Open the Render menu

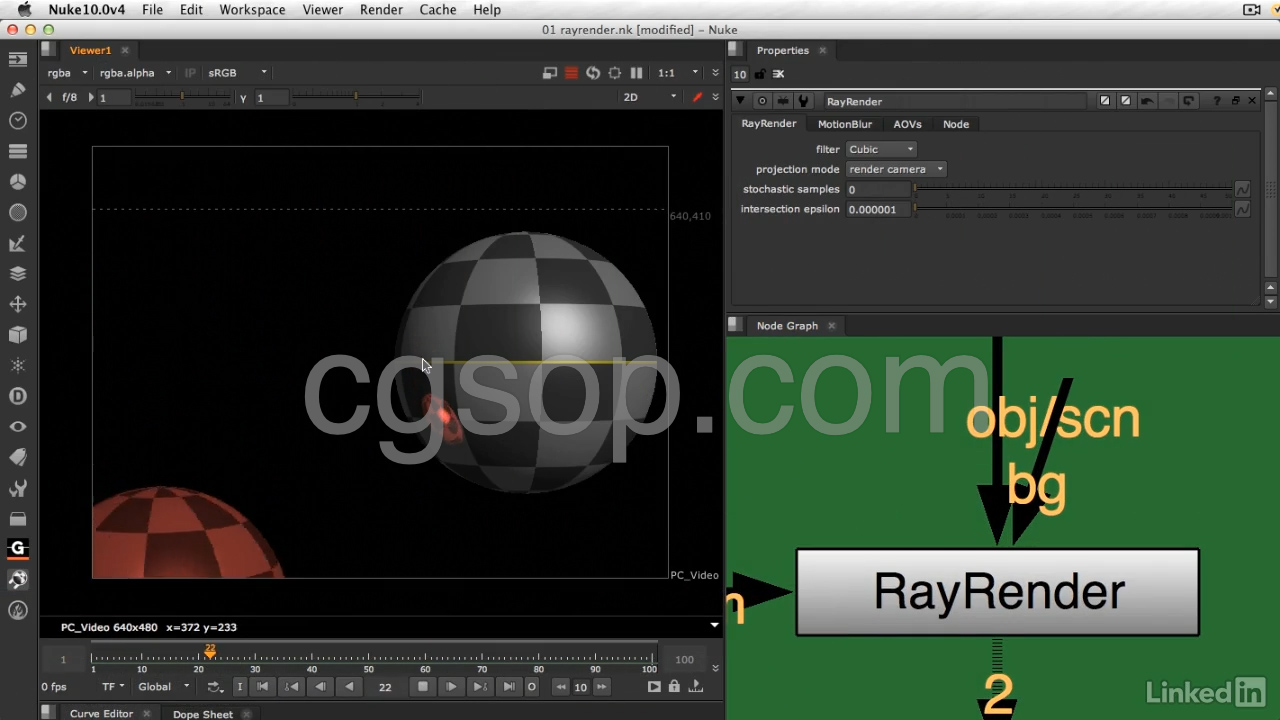(381, 10)
